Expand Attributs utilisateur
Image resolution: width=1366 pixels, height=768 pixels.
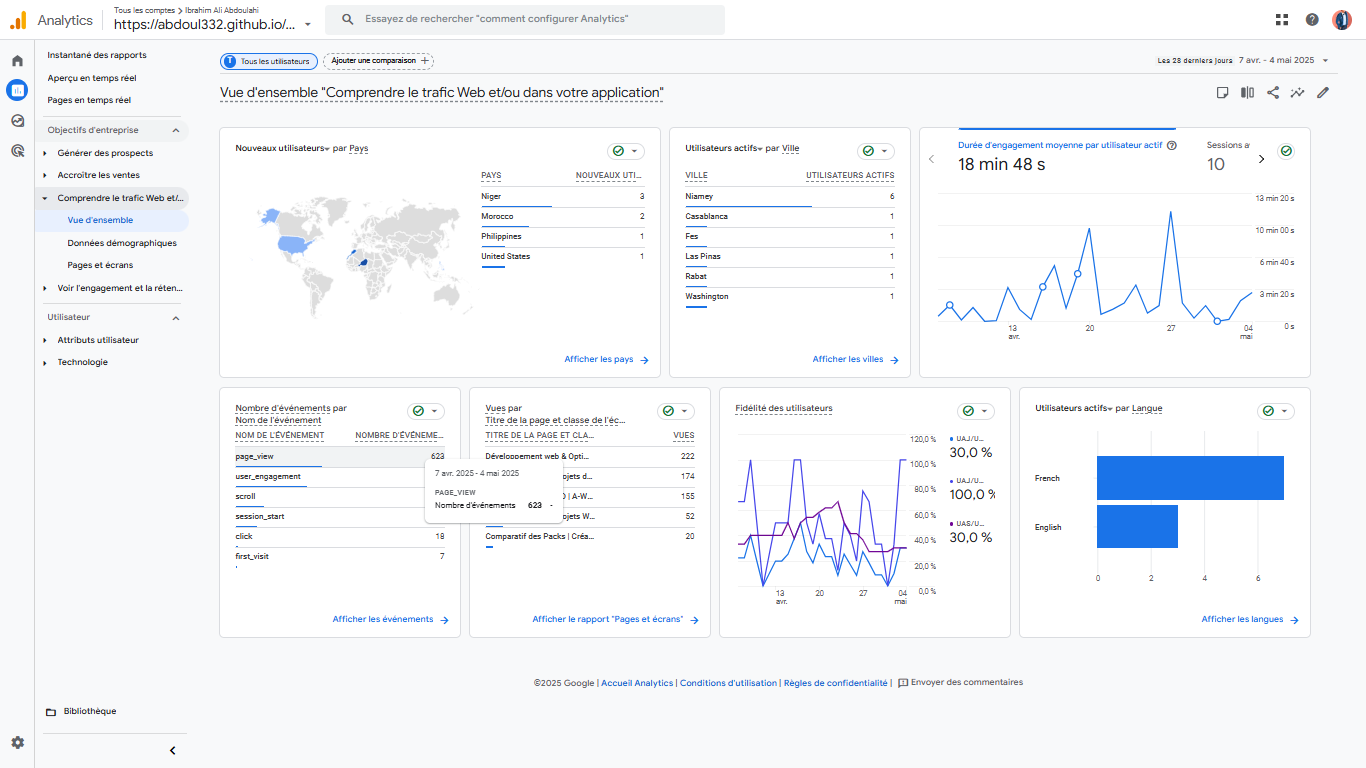coord(44,340)
